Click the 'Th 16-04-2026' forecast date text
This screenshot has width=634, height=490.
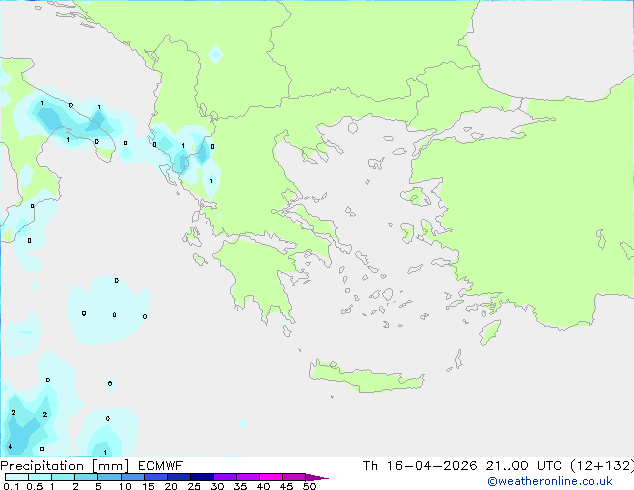(x=420, y=466)
